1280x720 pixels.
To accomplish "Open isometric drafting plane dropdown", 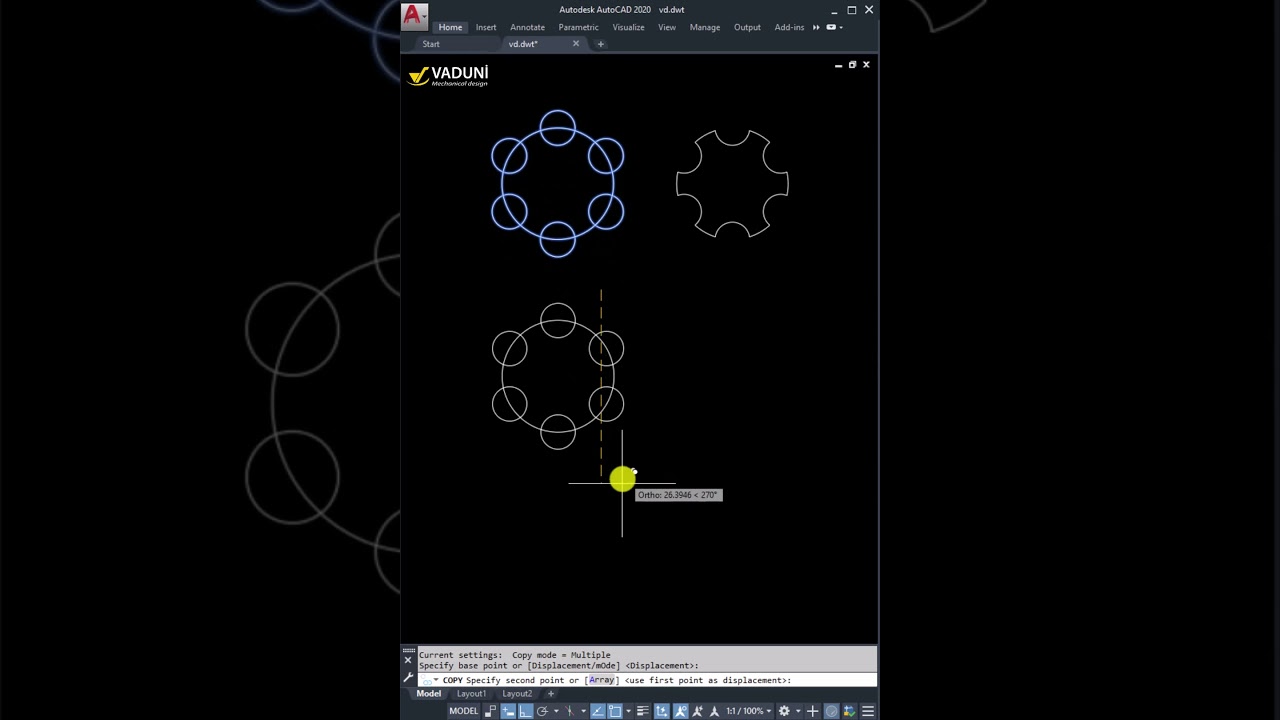I will point(583,711).
